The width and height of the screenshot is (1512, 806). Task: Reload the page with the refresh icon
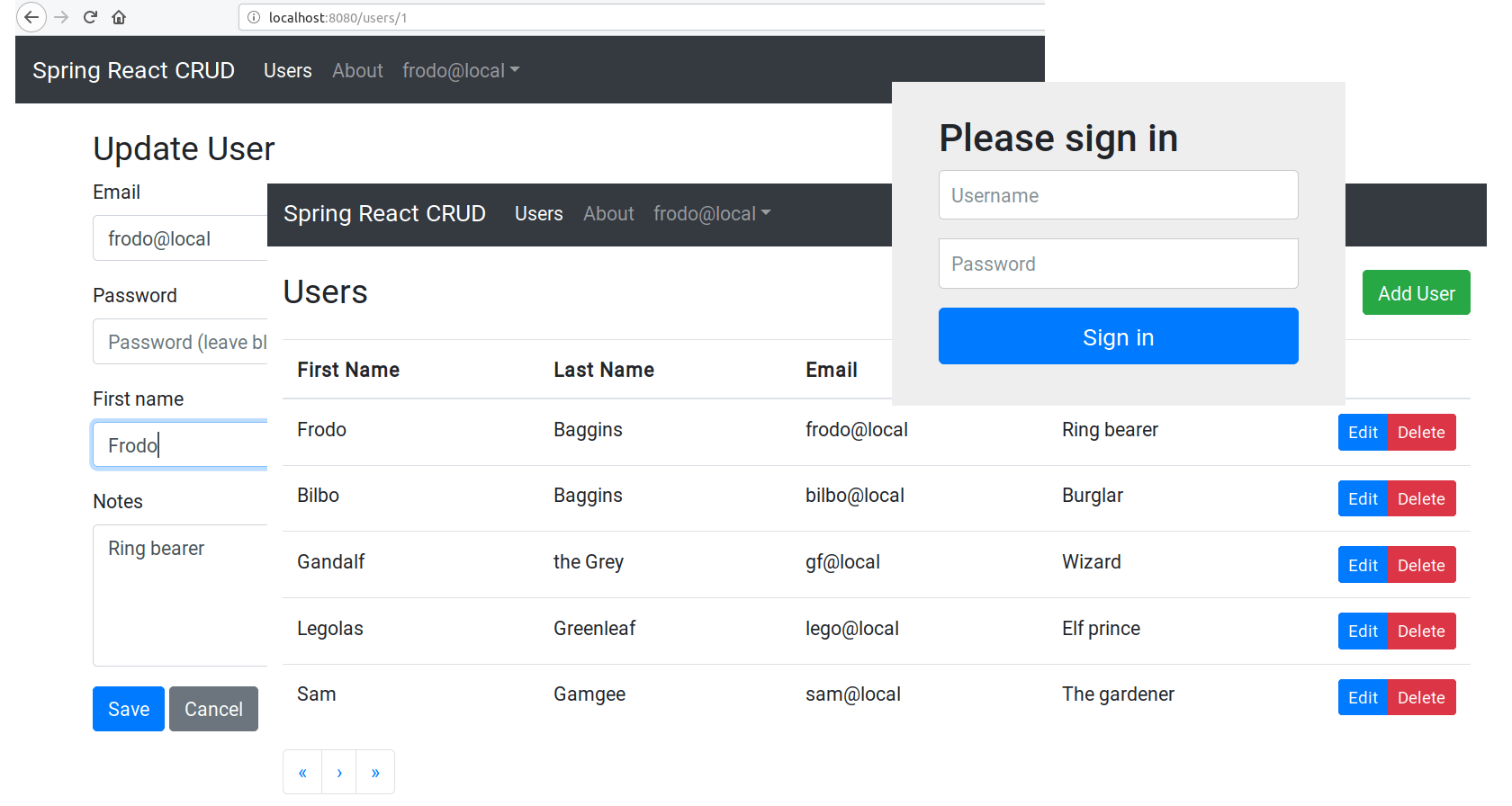tap(90, 17)
